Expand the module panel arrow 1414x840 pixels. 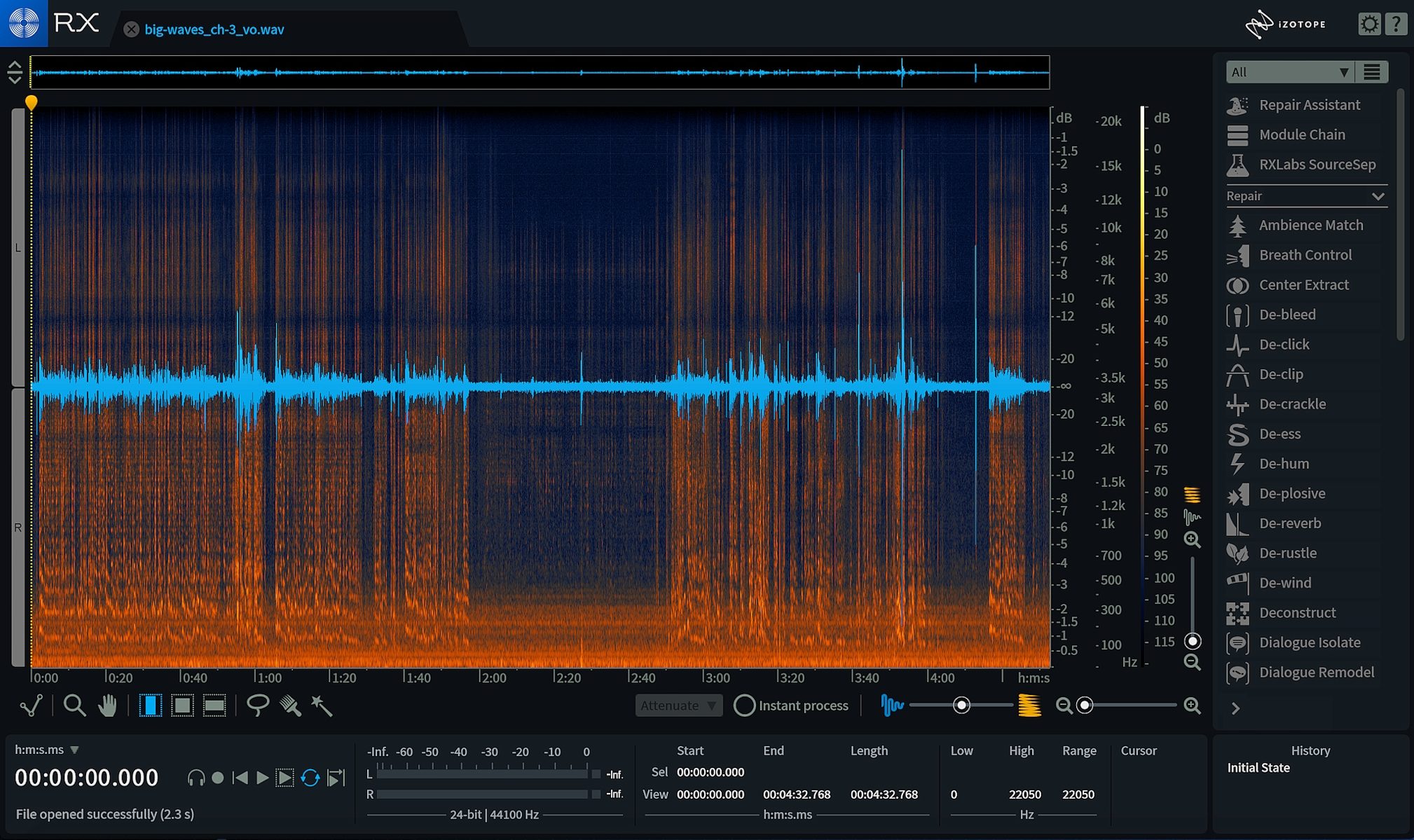pyautogui.click(x=1235, y=709)
